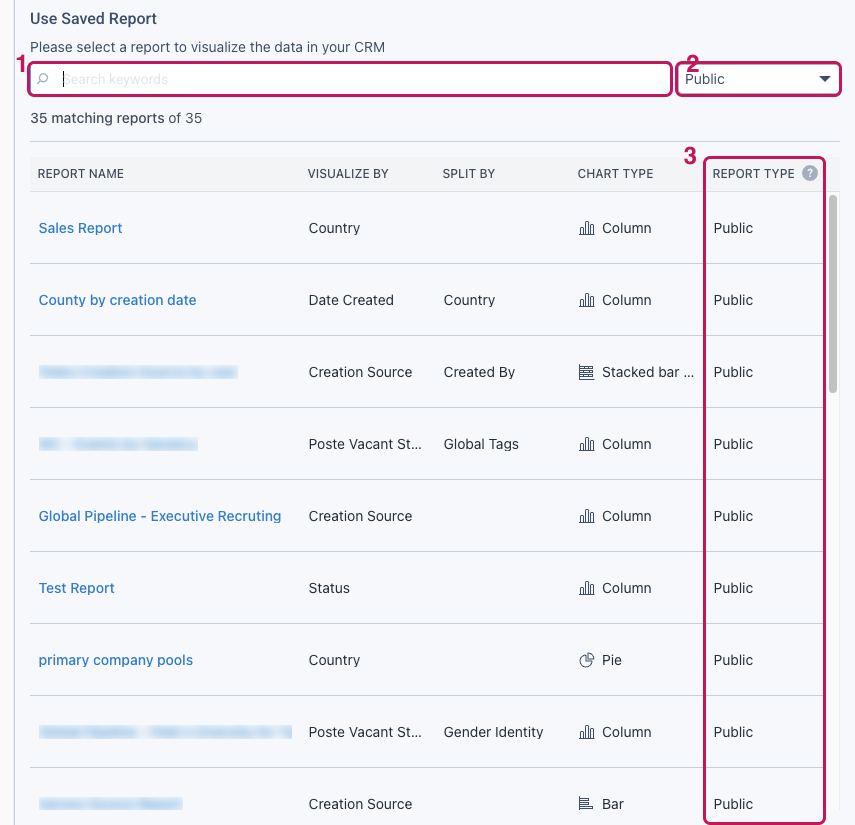
Task: Click Public type in primary company pools row
Action: tap(733, 660)
